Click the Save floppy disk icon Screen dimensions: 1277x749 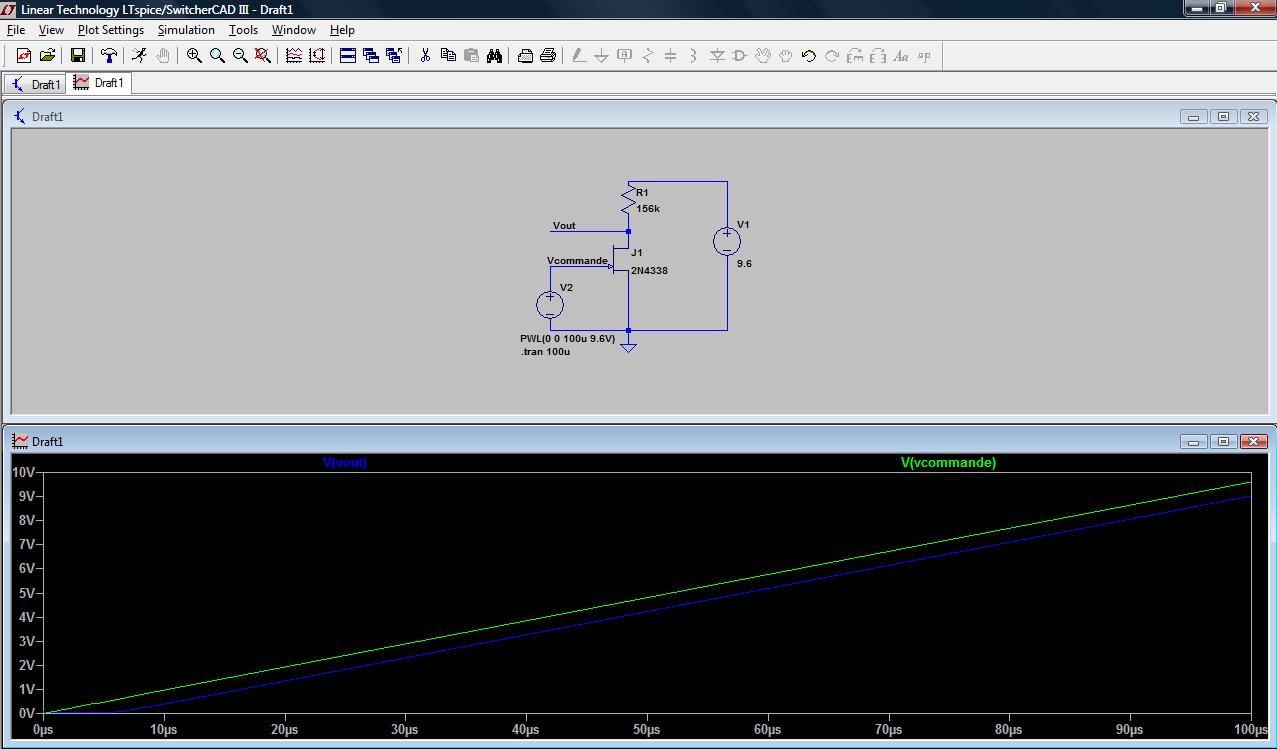pos(77,56)
